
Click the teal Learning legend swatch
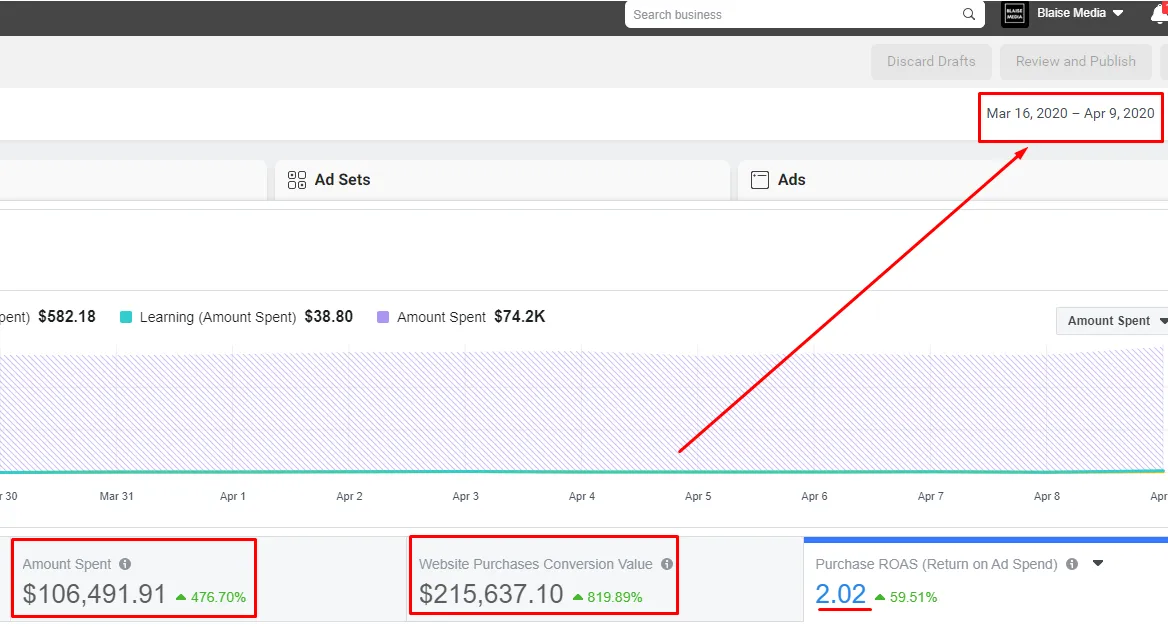[126, 317]
